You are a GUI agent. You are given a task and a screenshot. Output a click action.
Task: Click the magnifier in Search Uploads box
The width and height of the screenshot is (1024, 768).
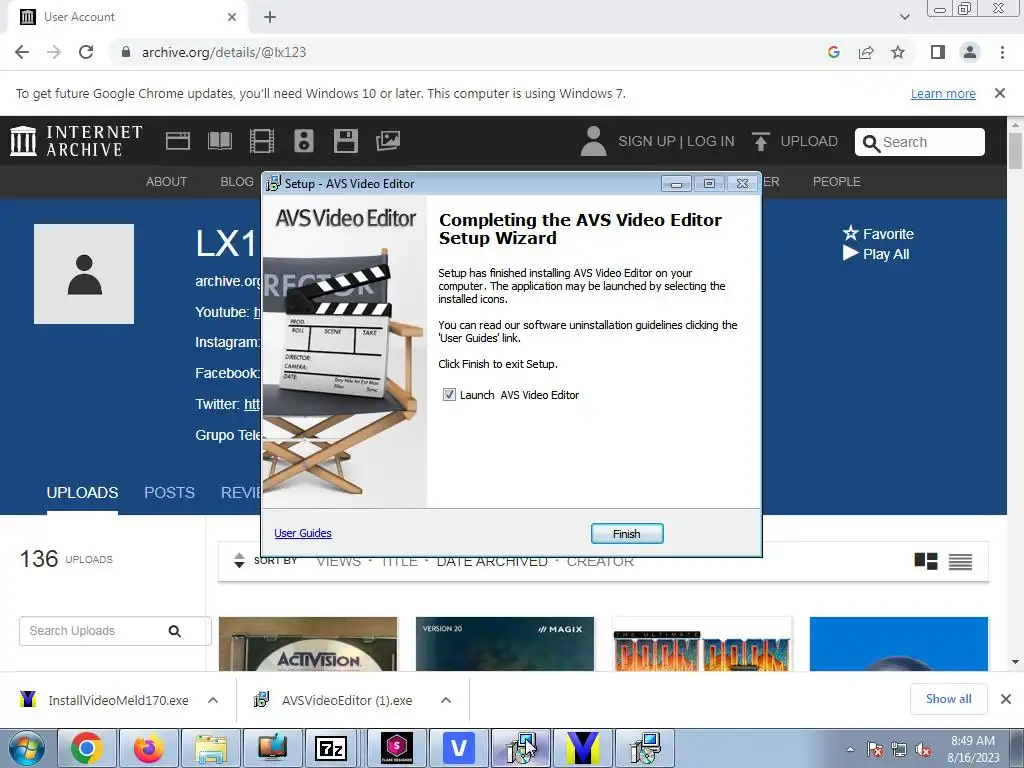click(x=174, y=631)
